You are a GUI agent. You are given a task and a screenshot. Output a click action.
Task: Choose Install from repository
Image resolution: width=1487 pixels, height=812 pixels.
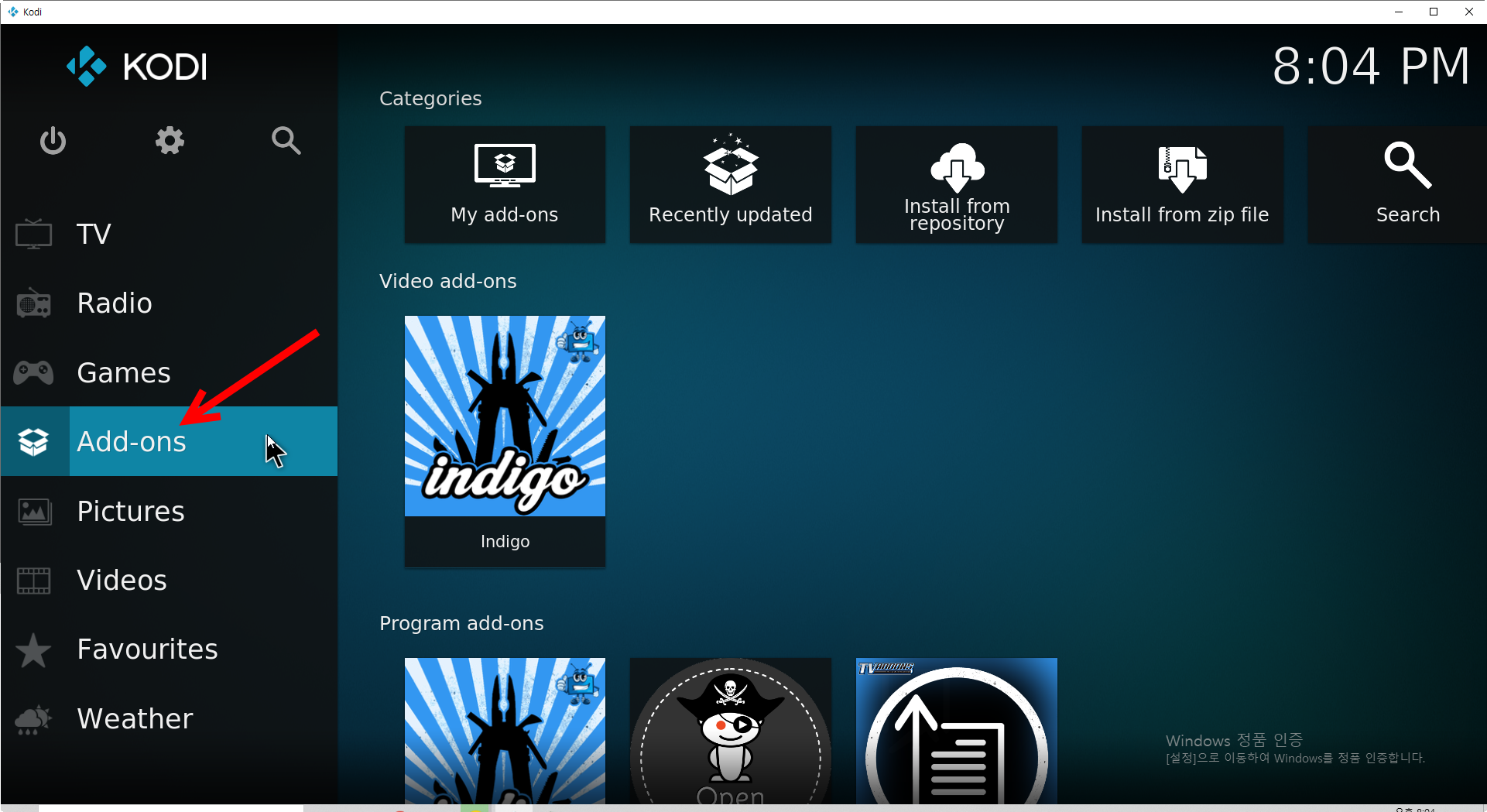tap(957, 185)
